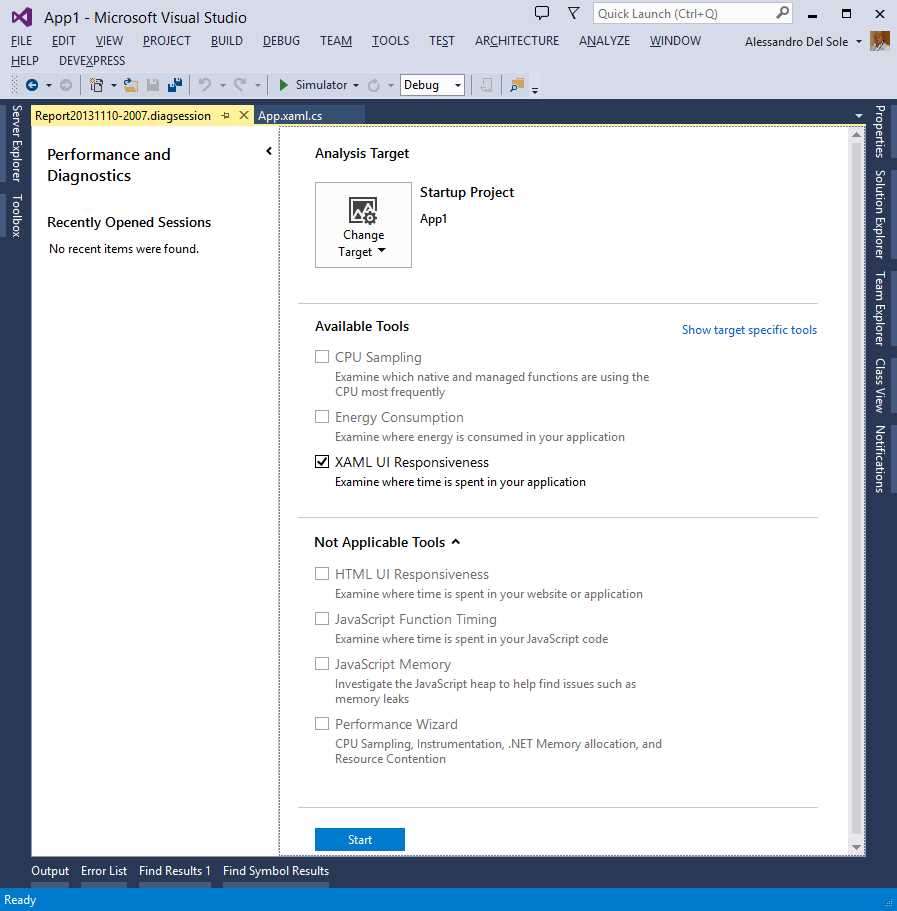This screenshot has height=911, width=897.
Task: Uncheck XAML UI Responsiveness
Action: (x=322, y=461)
